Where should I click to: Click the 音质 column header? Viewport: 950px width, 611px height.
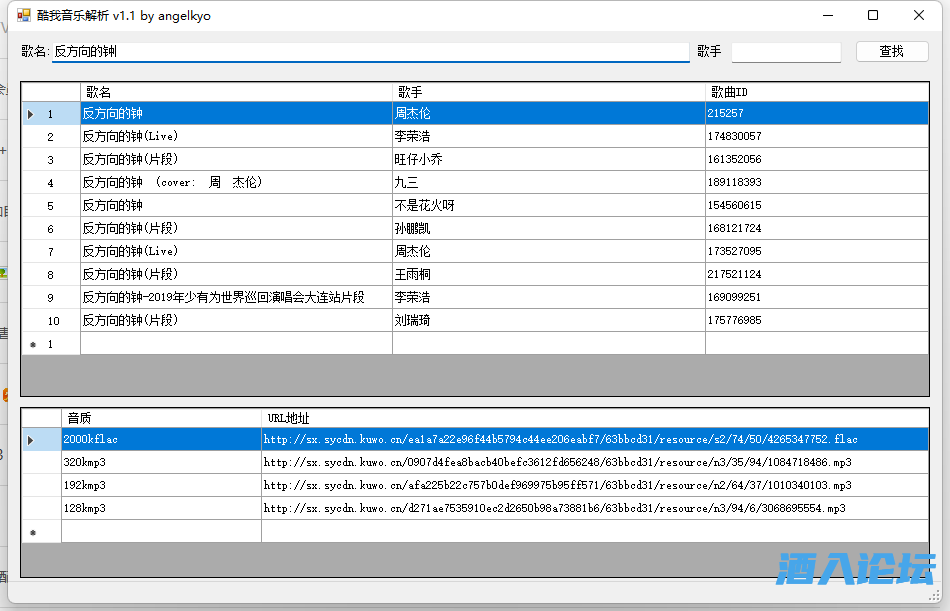pyautogui.click(x=161, y=417)
